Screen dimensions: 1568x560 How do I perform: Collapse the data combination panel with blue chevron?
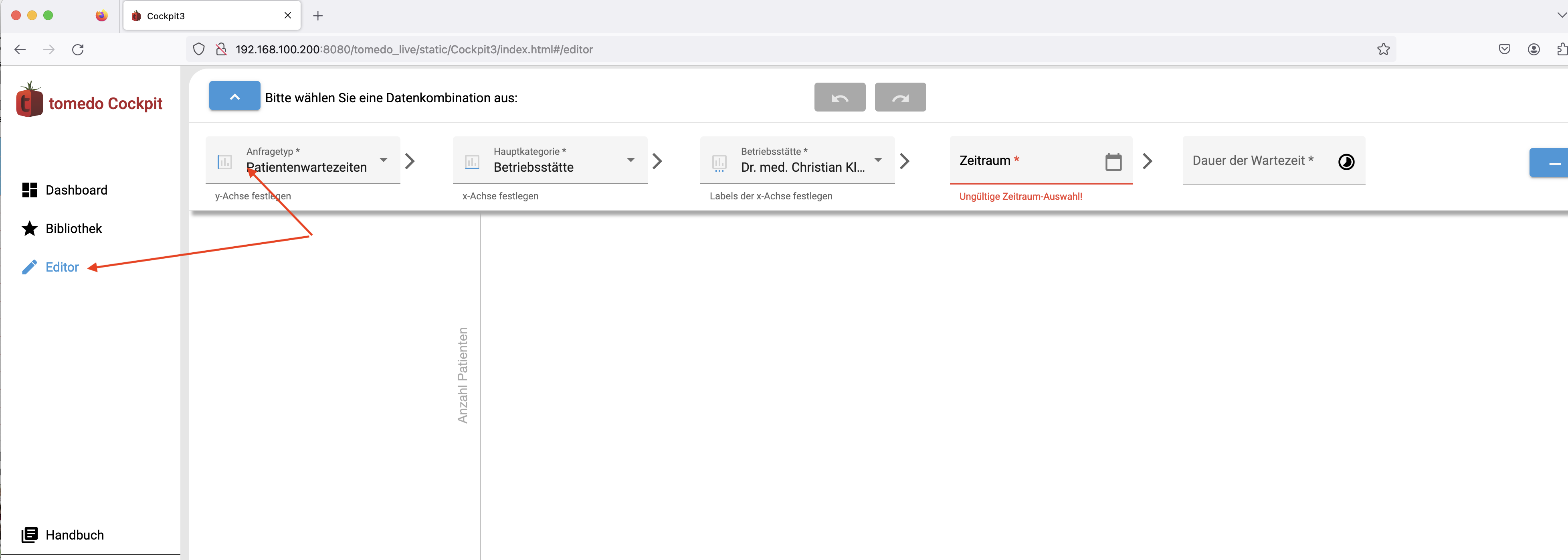pyautogui.click(x=234, y=96)
